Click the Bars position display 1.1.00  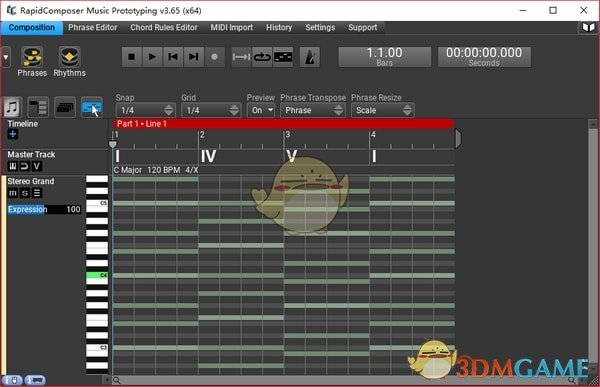[385, 57]
